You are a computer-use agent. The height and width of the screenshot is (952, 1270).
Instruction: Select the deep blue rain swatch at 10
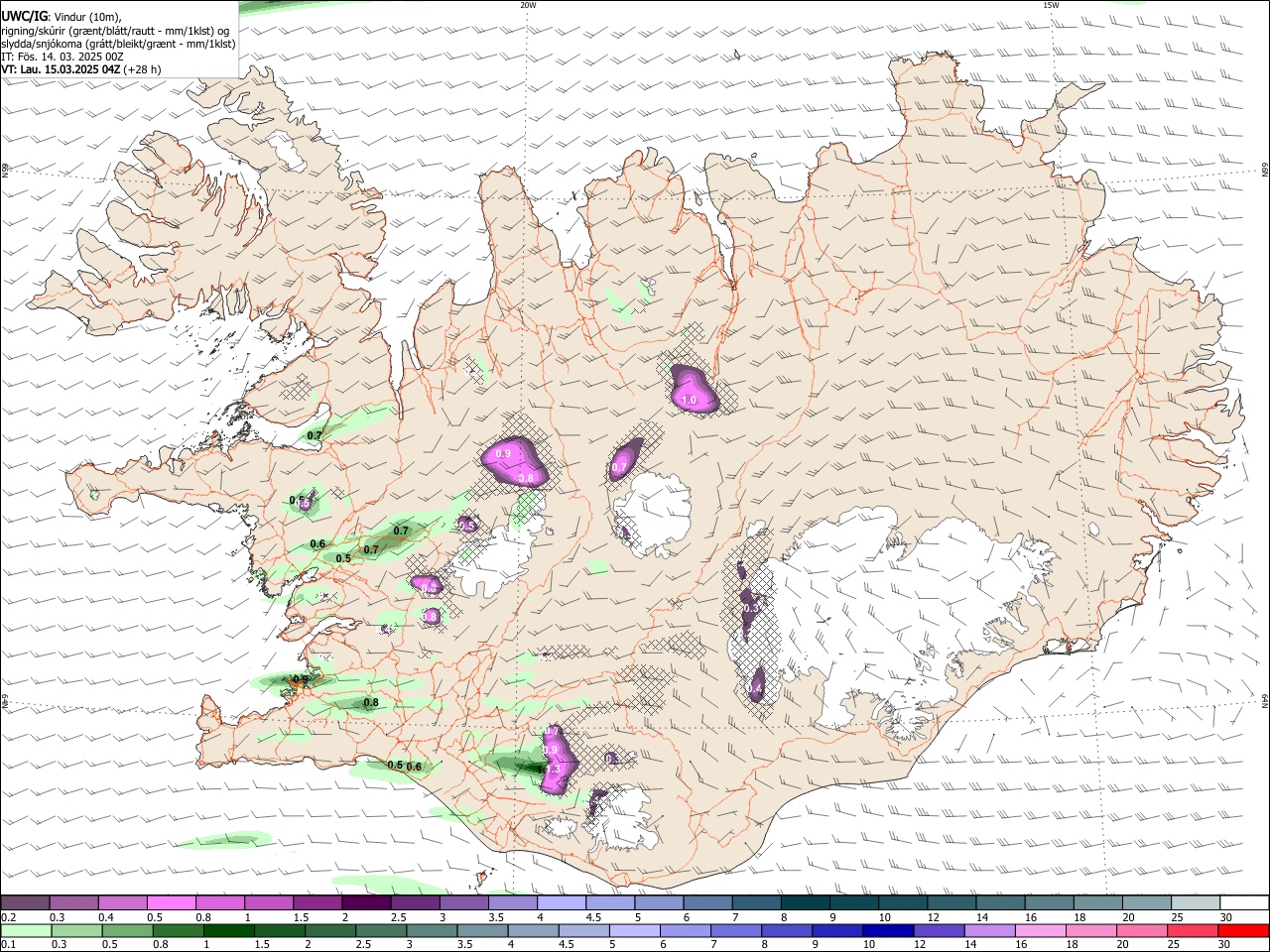point(888,931)
